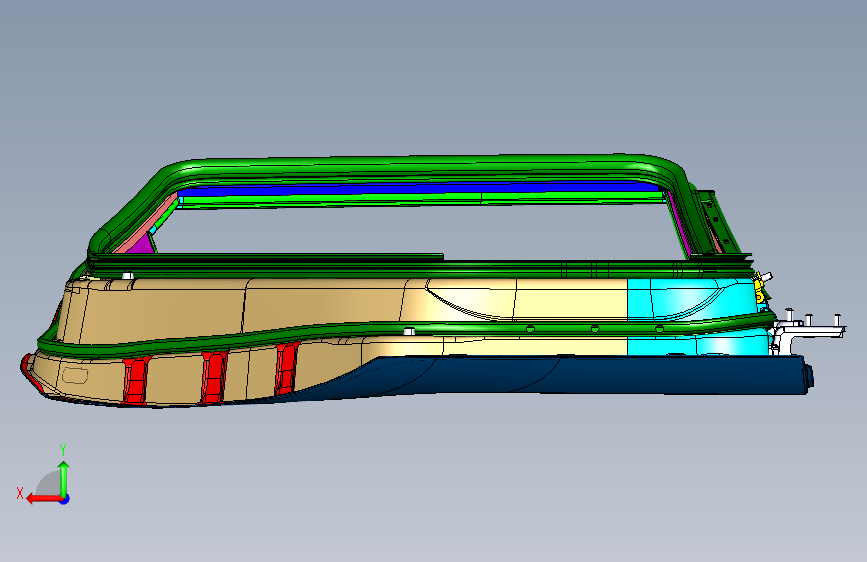
Task: Select the middle red rib on the tan body
Action: coord(215,377)
